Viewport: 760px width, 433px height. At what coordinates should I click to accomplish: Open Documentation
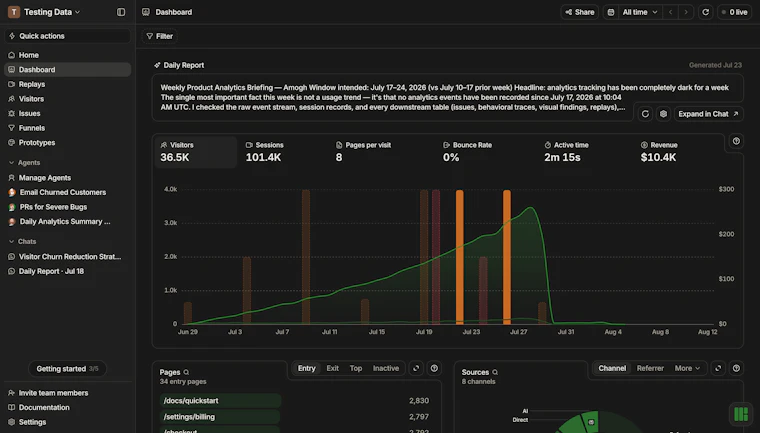coord(67,408)
